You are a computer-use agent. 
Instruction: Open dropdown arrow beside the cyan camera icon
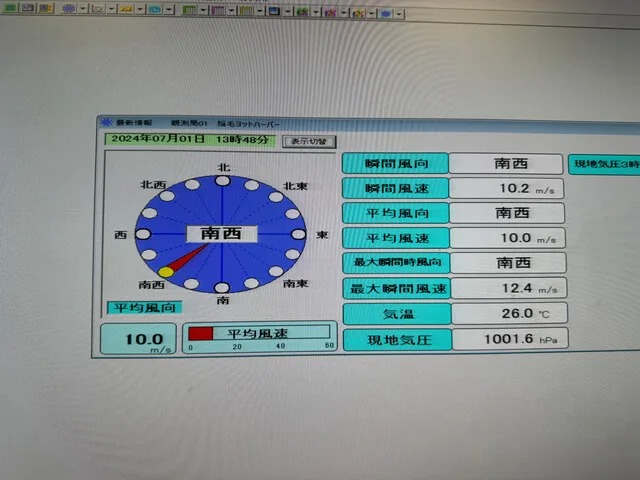168,10
